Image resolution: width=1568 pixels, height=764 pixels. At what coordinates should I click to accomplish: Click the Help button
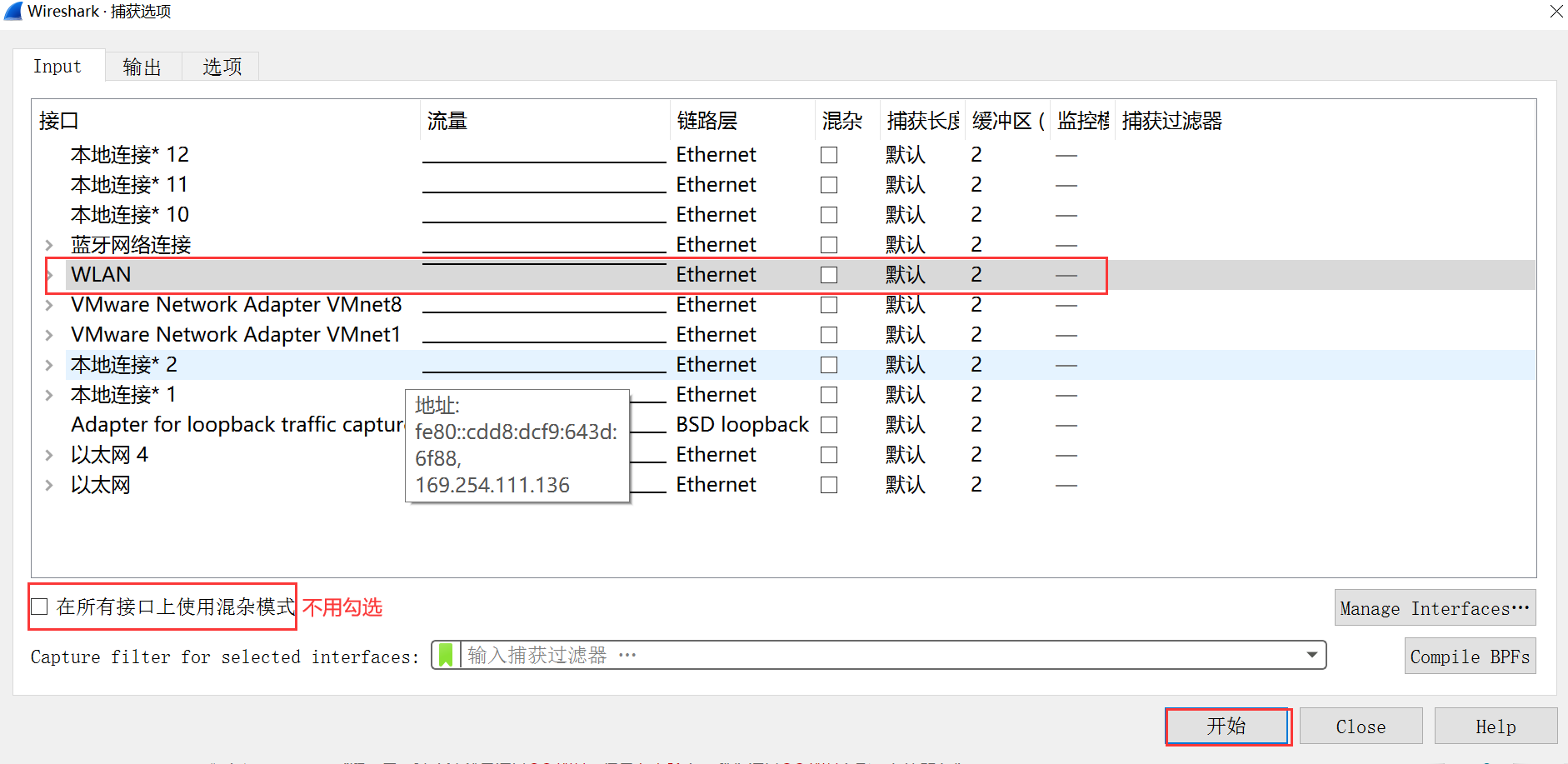pos(1496,726)
